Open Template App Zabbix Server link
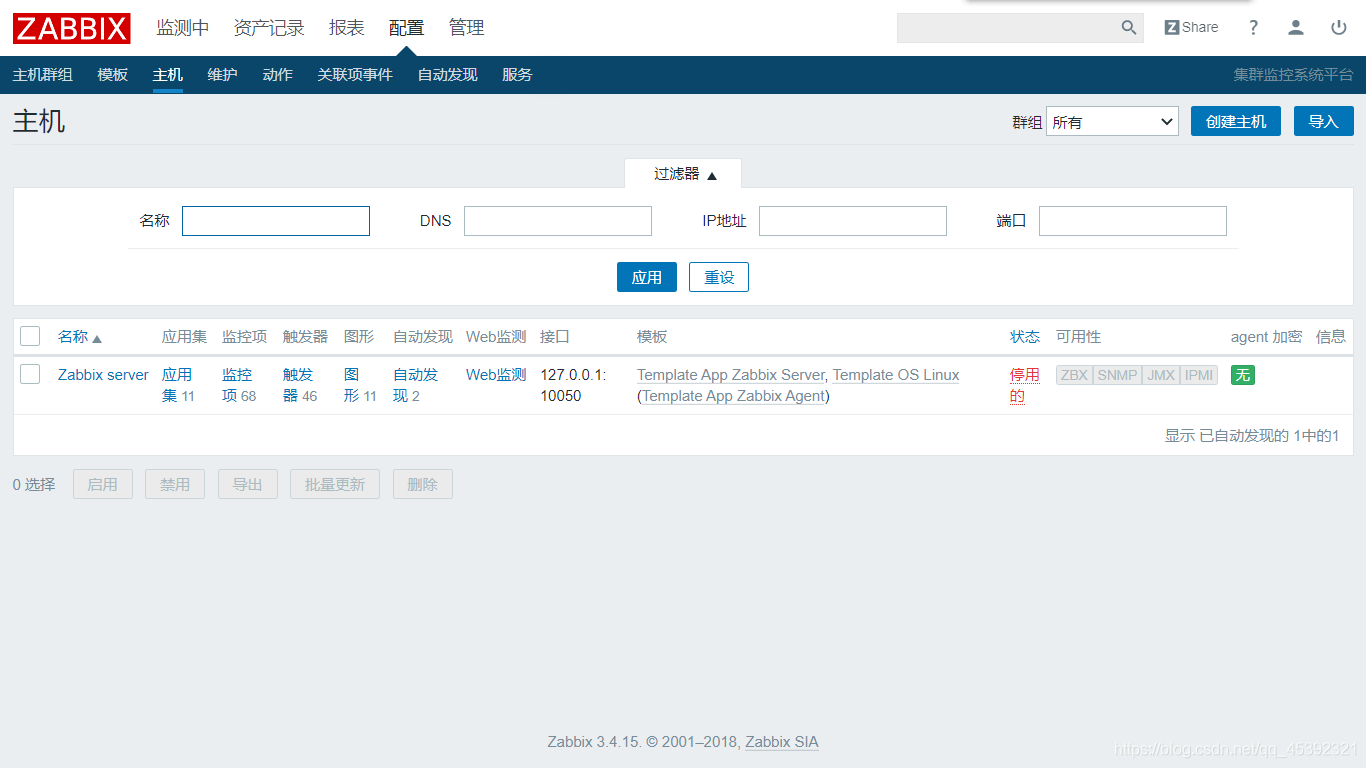The height and width of the screenshot is (768, 1366). (x=731, y=375)
